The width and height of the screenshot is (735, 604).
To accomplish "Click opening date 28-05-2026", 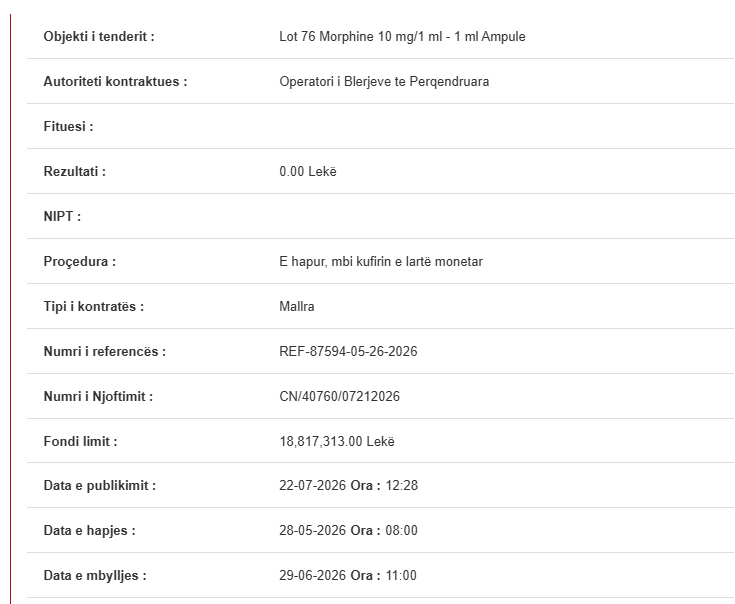I will 312,530.
